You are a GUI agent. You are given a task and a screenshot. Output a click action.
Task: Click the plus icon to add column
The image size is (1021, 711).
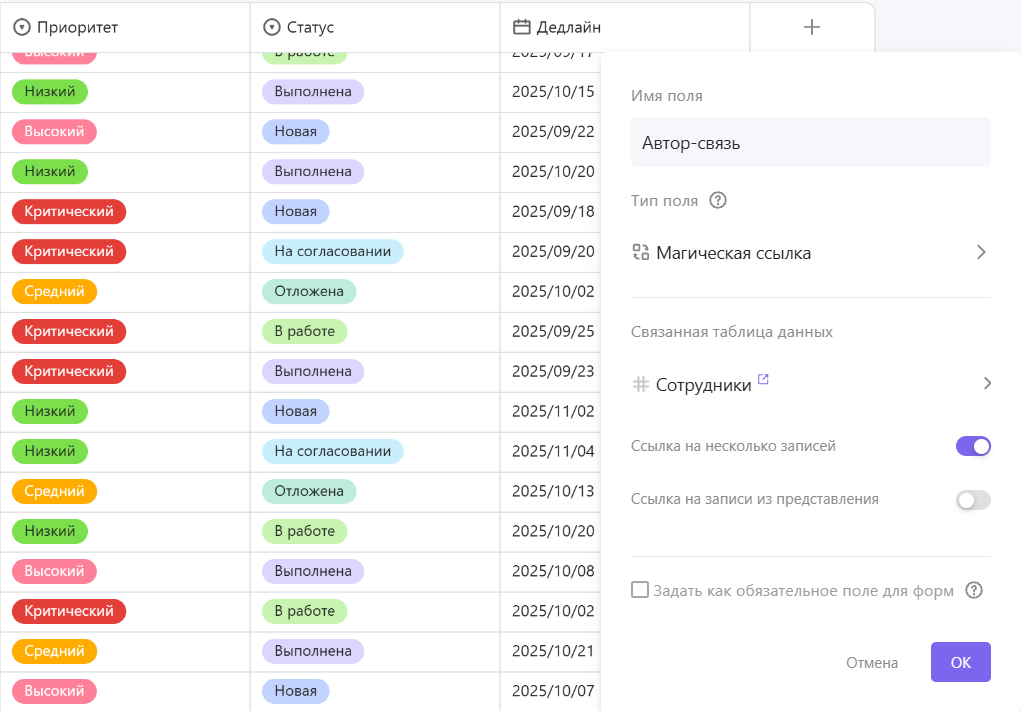coord(811,27)
